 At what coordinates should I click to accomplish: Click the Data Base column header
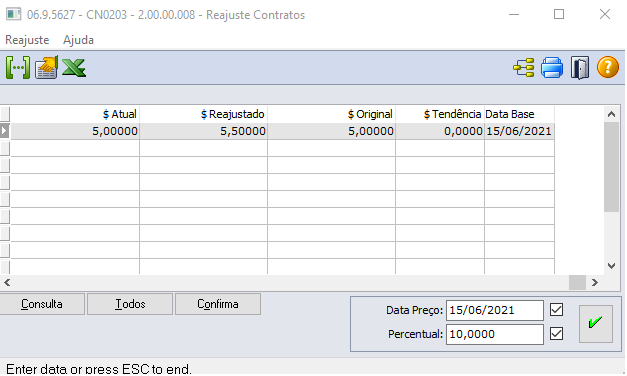519,114
